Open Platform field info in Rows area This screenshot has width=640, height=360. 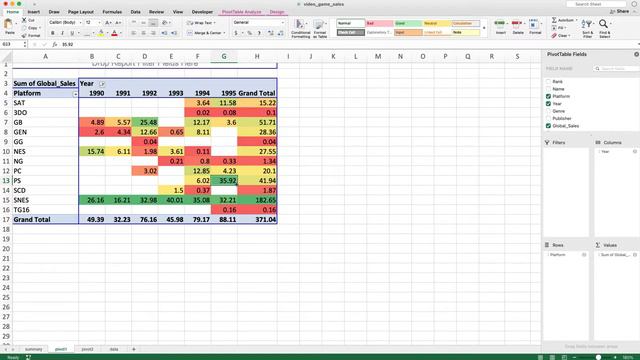tap(584, 255)
